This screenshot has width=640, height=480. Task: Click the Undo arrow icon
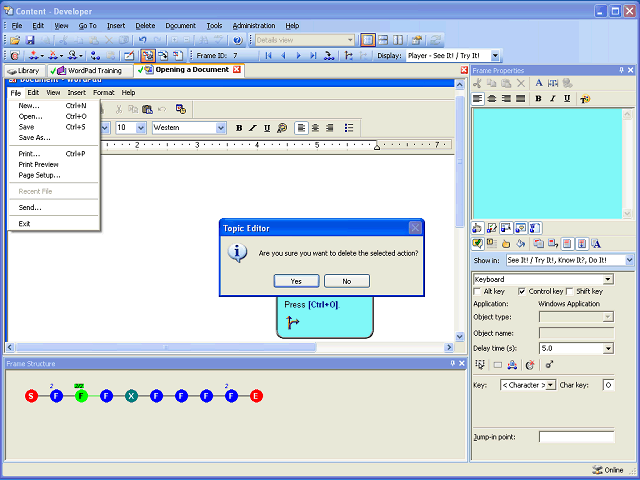(x=142, y=40)
